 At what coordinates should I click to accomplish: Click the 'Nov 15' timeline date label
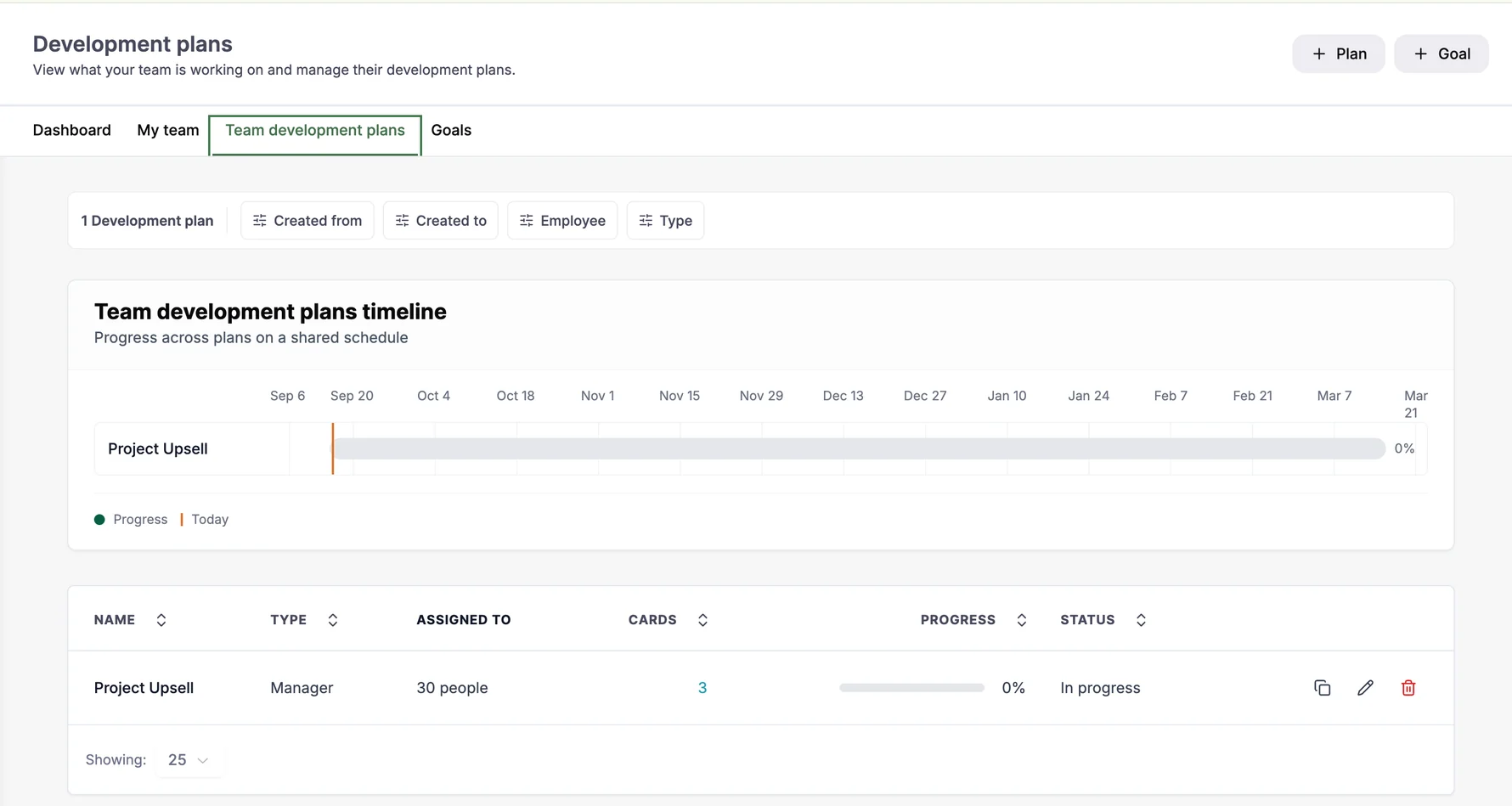pos(680,396)
